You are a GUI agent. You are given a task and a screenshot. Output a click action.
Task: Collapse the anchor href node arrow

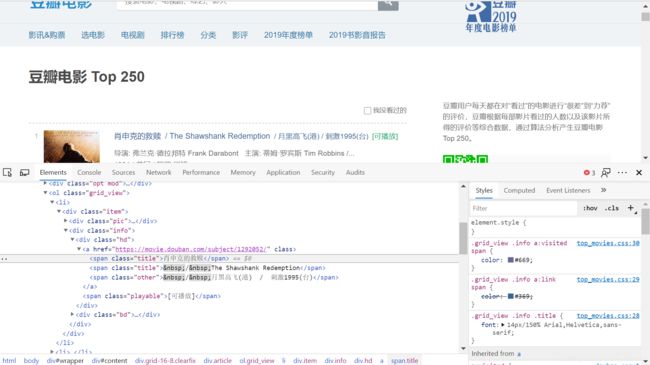click(x=79, y=249)
